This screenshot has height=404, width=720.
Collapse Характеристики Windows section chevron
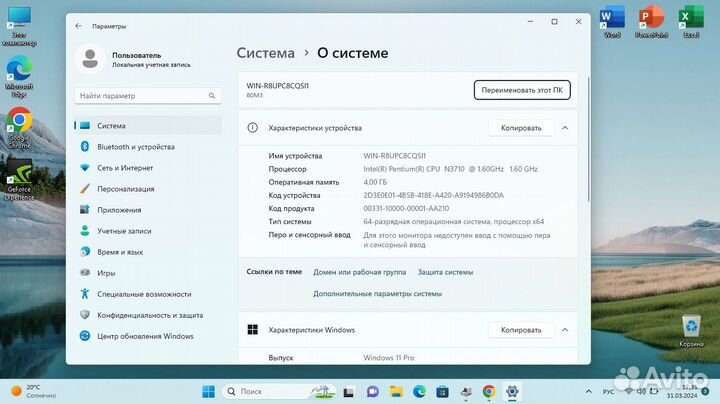[565, 330]
